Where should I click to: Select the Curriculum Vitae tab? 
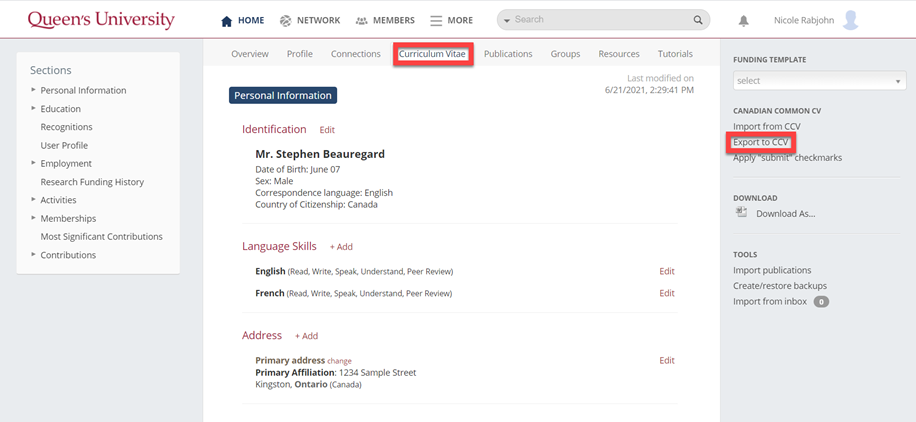pos(433,54)
